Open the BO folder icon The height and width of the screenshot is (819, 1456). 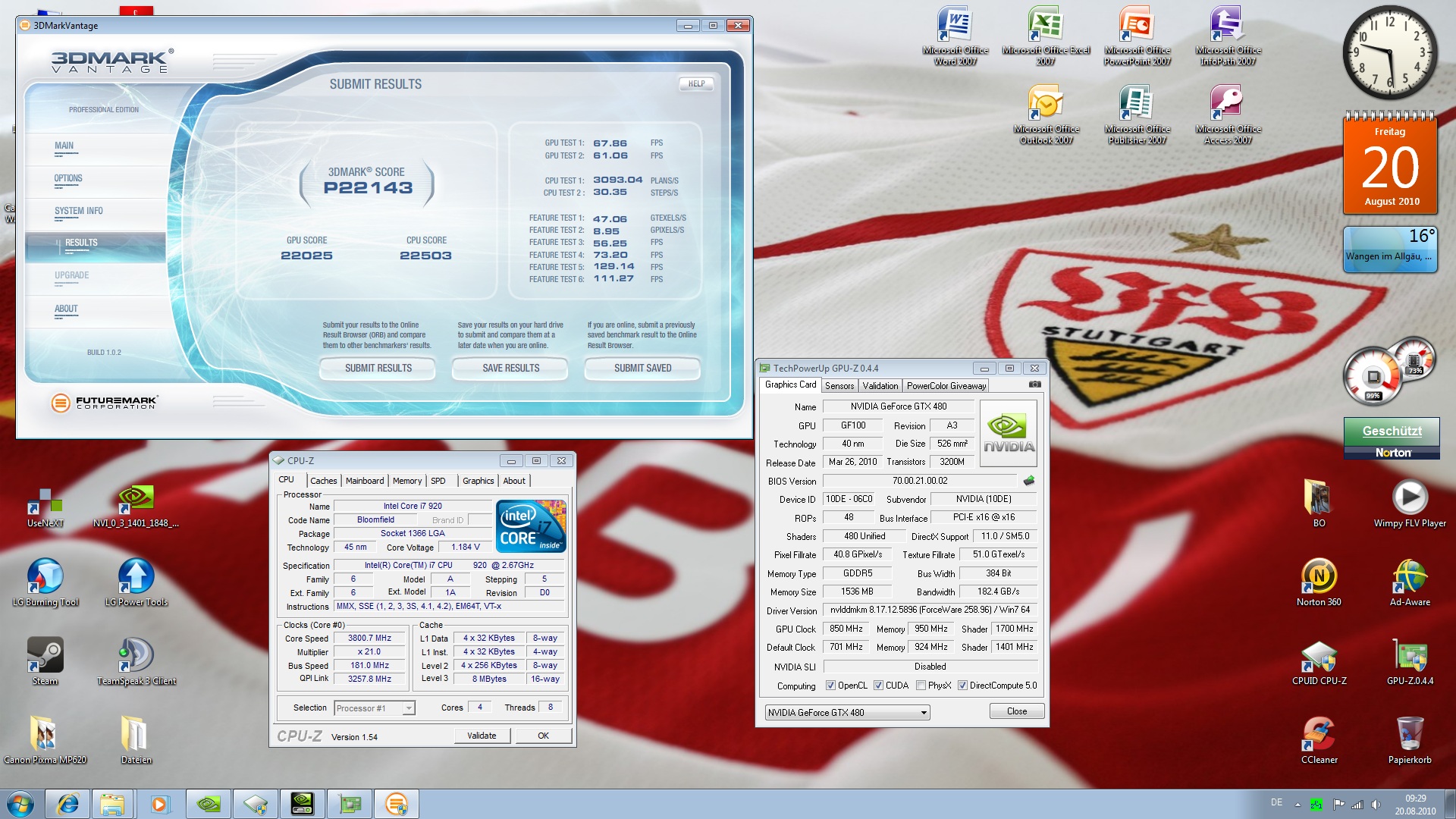tap(1319, 504)
